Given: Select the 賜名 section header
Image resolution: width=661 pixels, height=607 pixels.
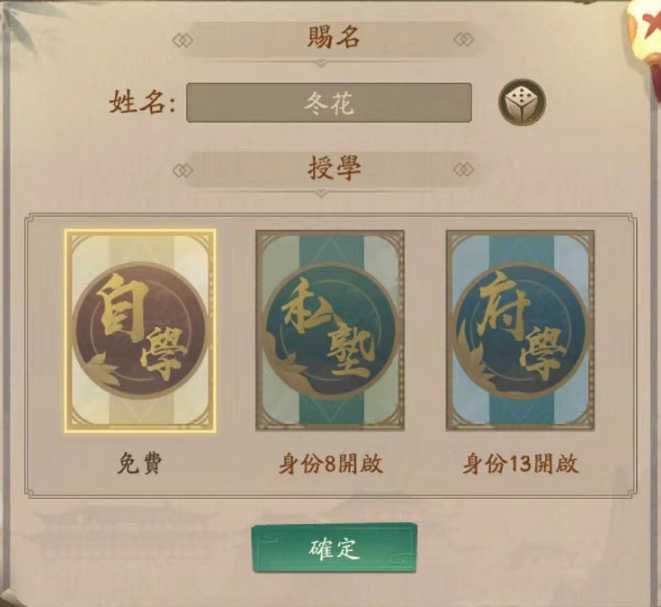Looking at the screenshot, I should point(333,37).
